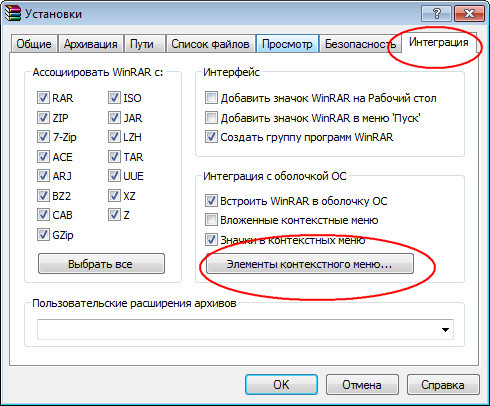Confirm settings with the OK button

[x=281, y=384]
